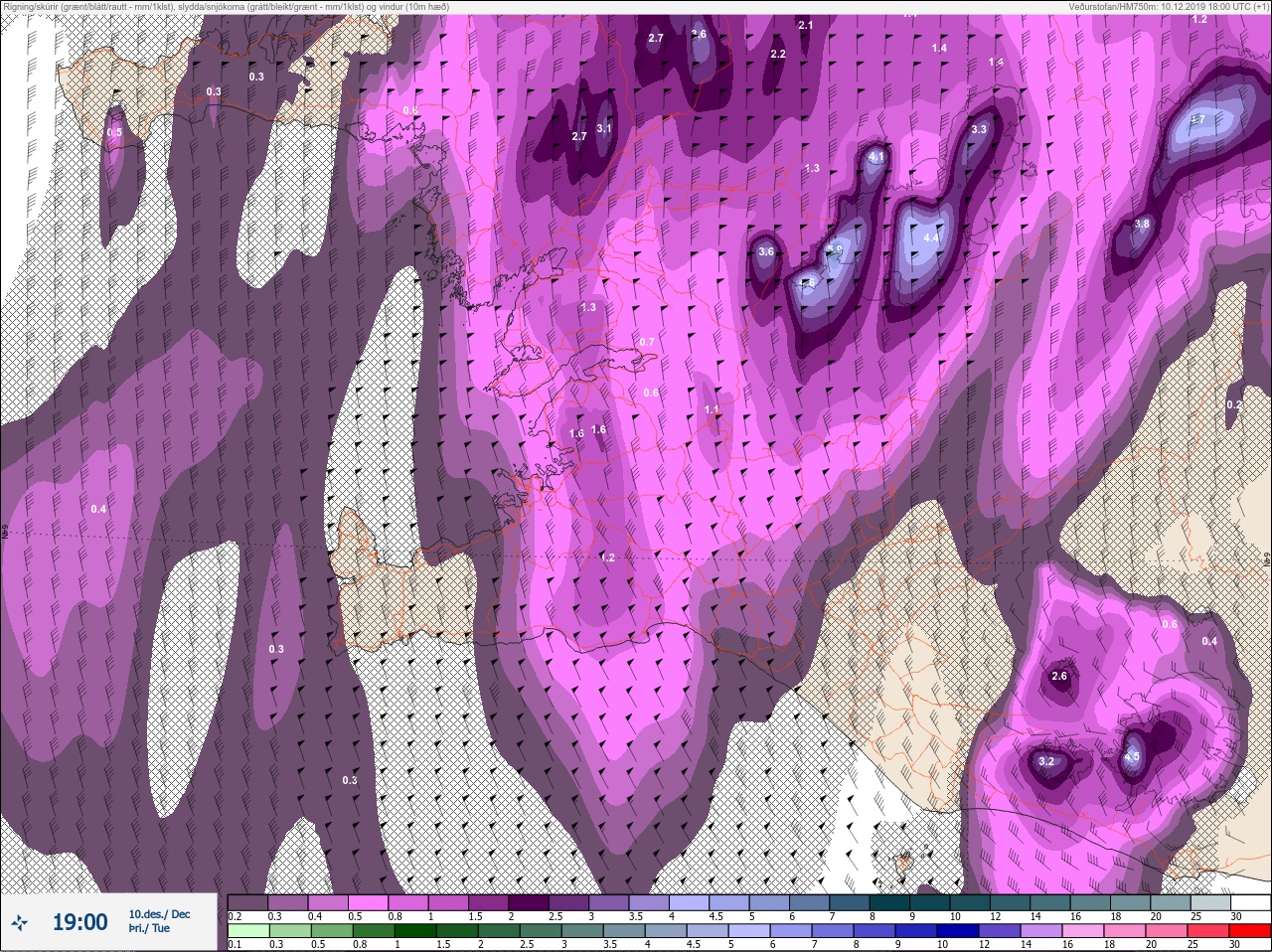
Task: Click the 4.4 precipitation value on the map
Action: coord(931,238)
